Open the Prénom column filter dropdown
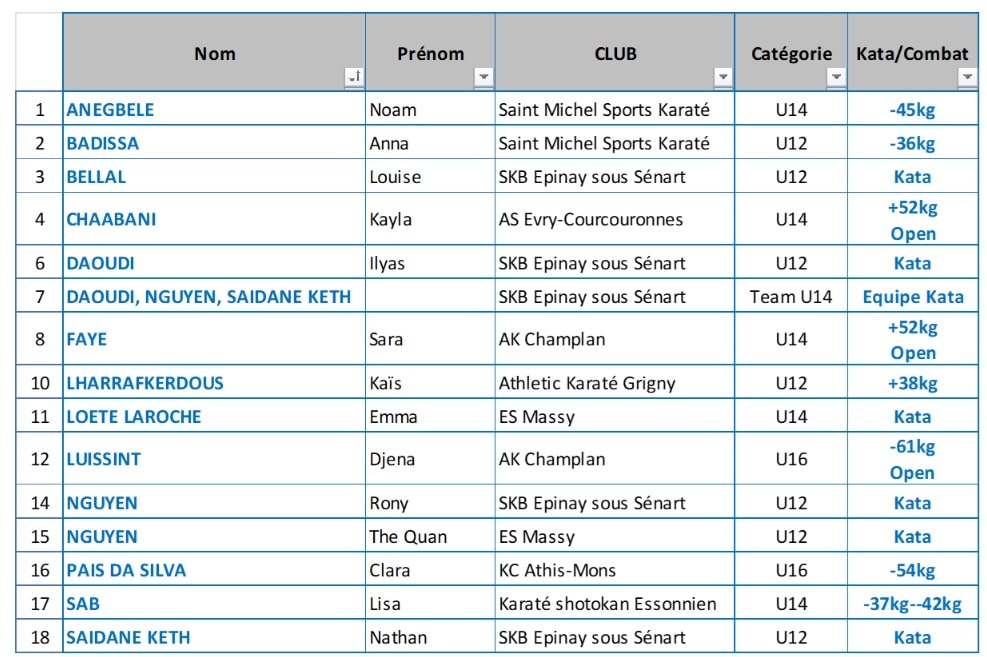 (x=484, y=77)
